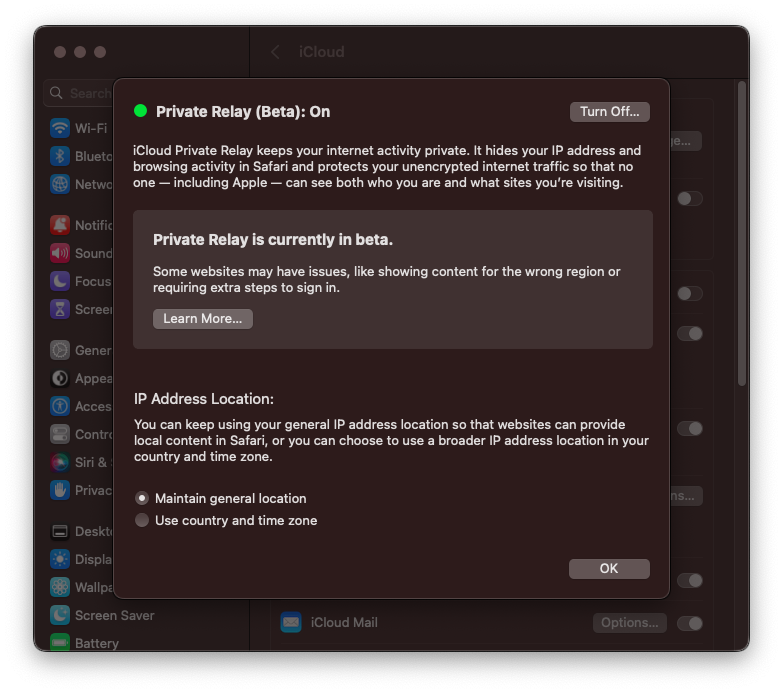This screenshot has width=783, height=693.
Task: Open Privacy hand icon in sidebar
Action: [x=60, y=490]
